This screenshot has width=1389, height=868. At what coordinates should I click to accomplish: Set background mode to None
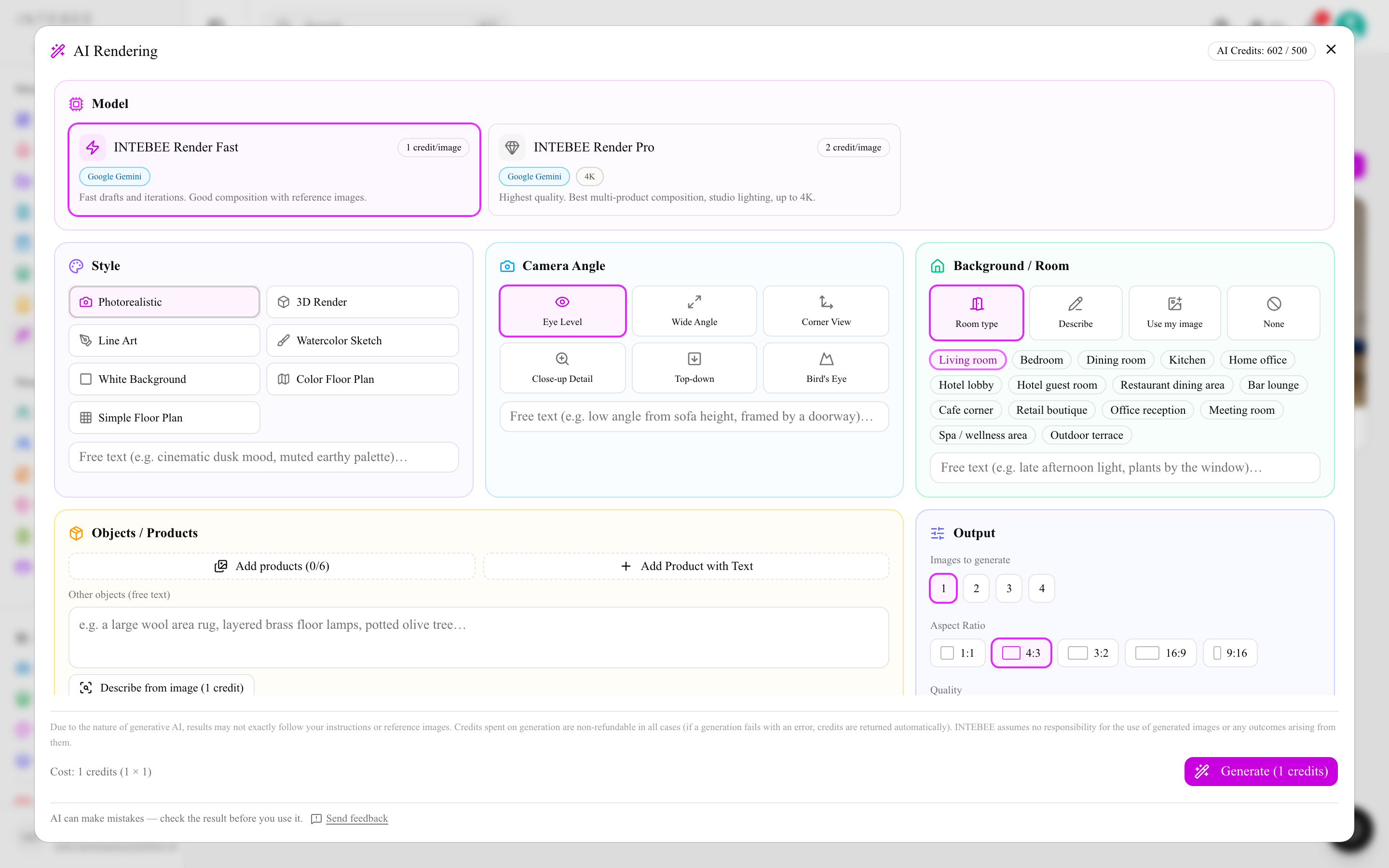pos(1273,313)
